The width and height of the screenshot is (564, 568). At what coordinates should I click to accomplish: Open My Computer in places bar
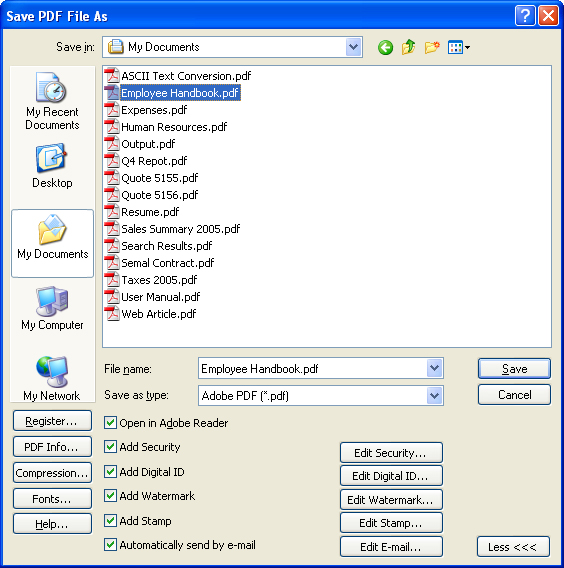coord(52,308)
